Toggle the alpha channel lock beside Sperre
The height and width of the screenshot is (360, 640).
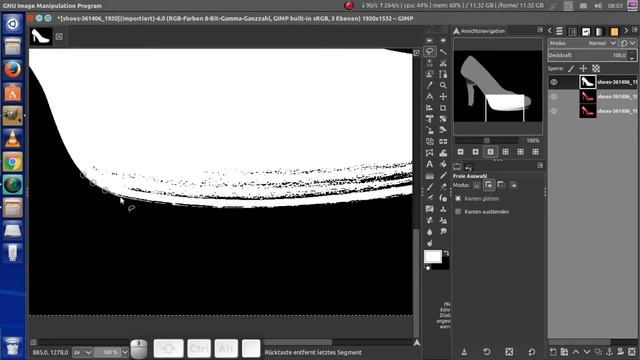[596, 69]
